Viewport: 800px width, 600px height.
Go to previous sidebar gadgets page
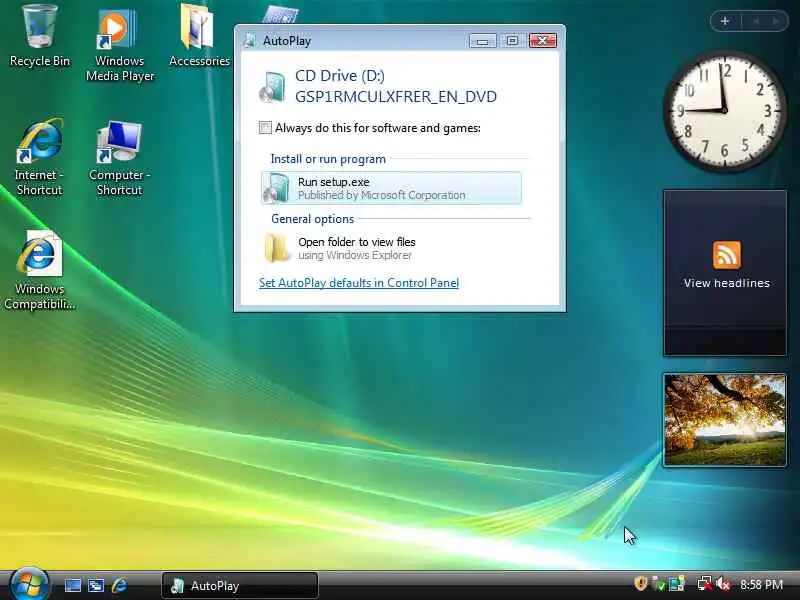(x=757, y=21)
